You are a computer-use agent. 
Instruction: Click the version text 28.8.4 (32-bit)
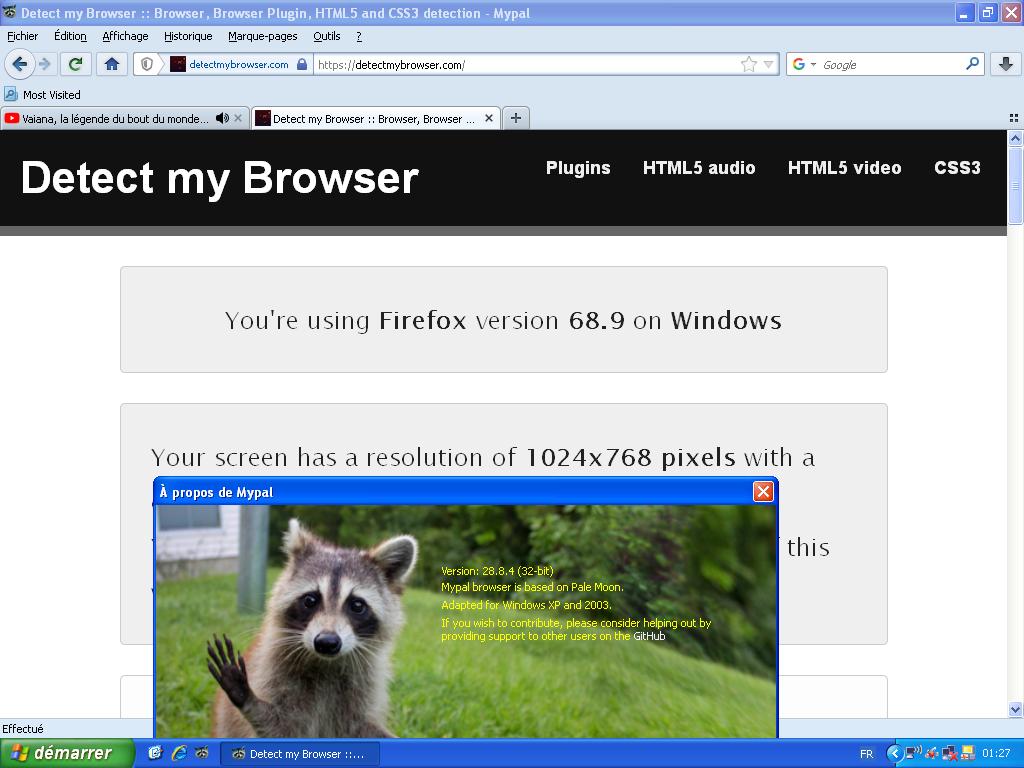[x=497, y=571]
